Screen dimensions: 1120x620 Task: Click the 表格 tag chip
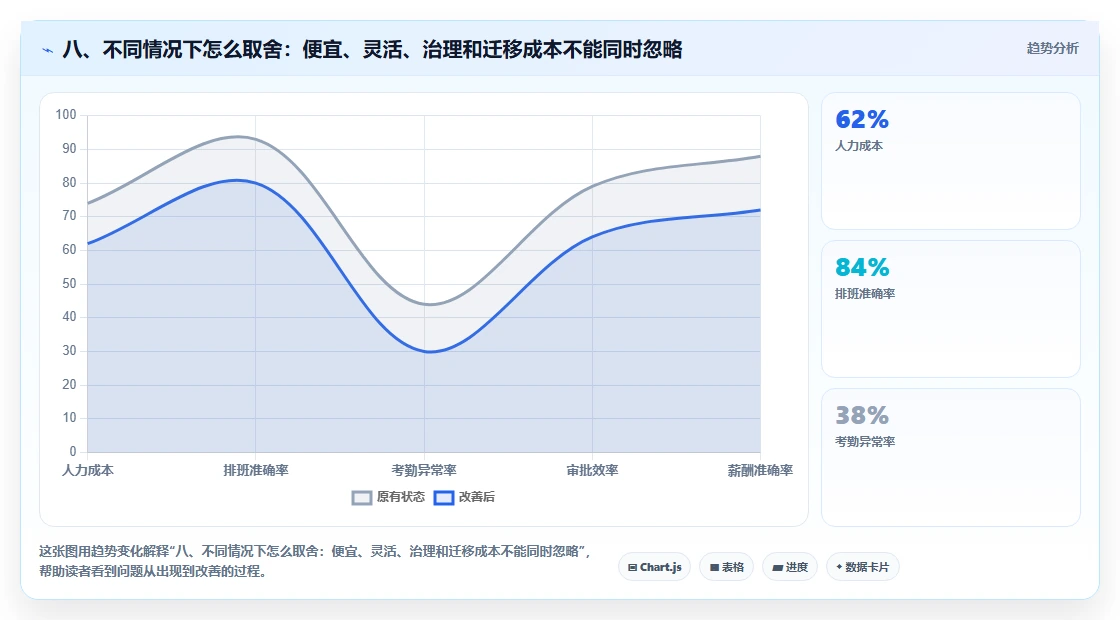pyautogui.click(x=726, y=567)
